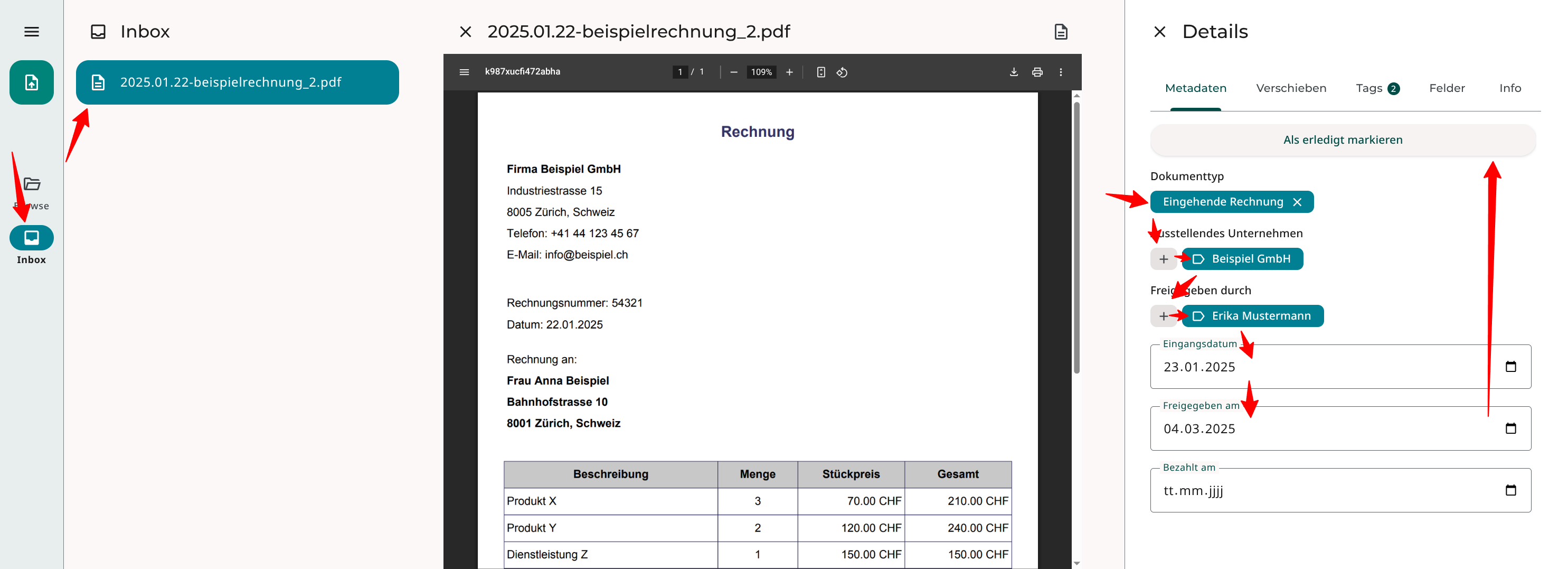Screen dimensions: 1568x569
Task: Toggle the PDF viewer sidebar menu
Action: pyautogui.click(x=464, y=72)
